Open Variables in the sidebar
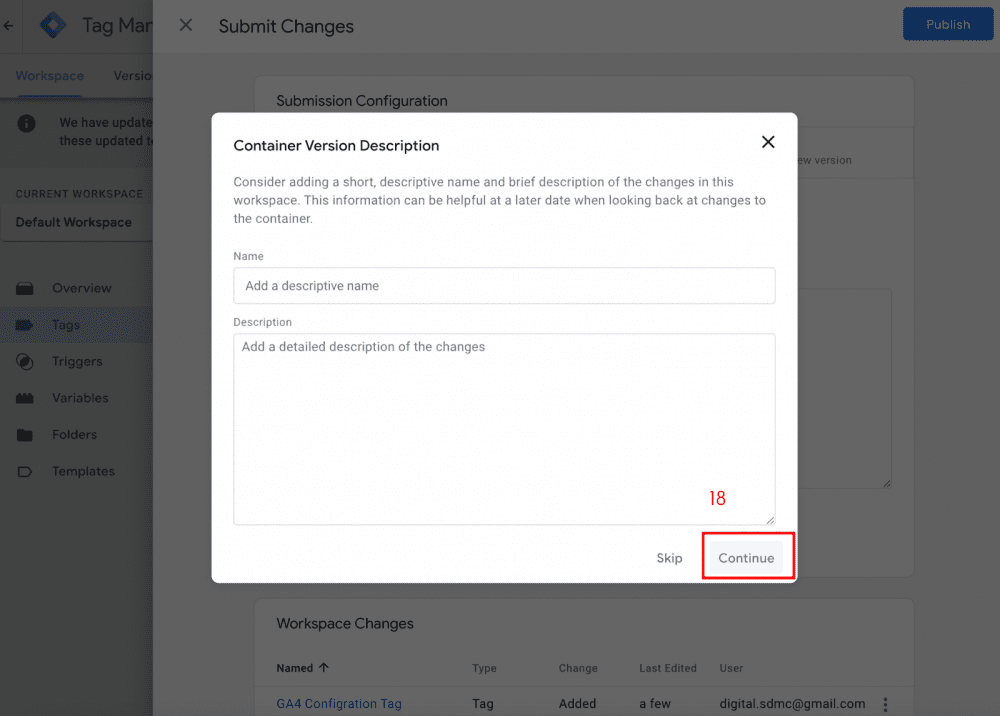The height and width of the screenshot is (716, 1000). click(x=80, y=398)
